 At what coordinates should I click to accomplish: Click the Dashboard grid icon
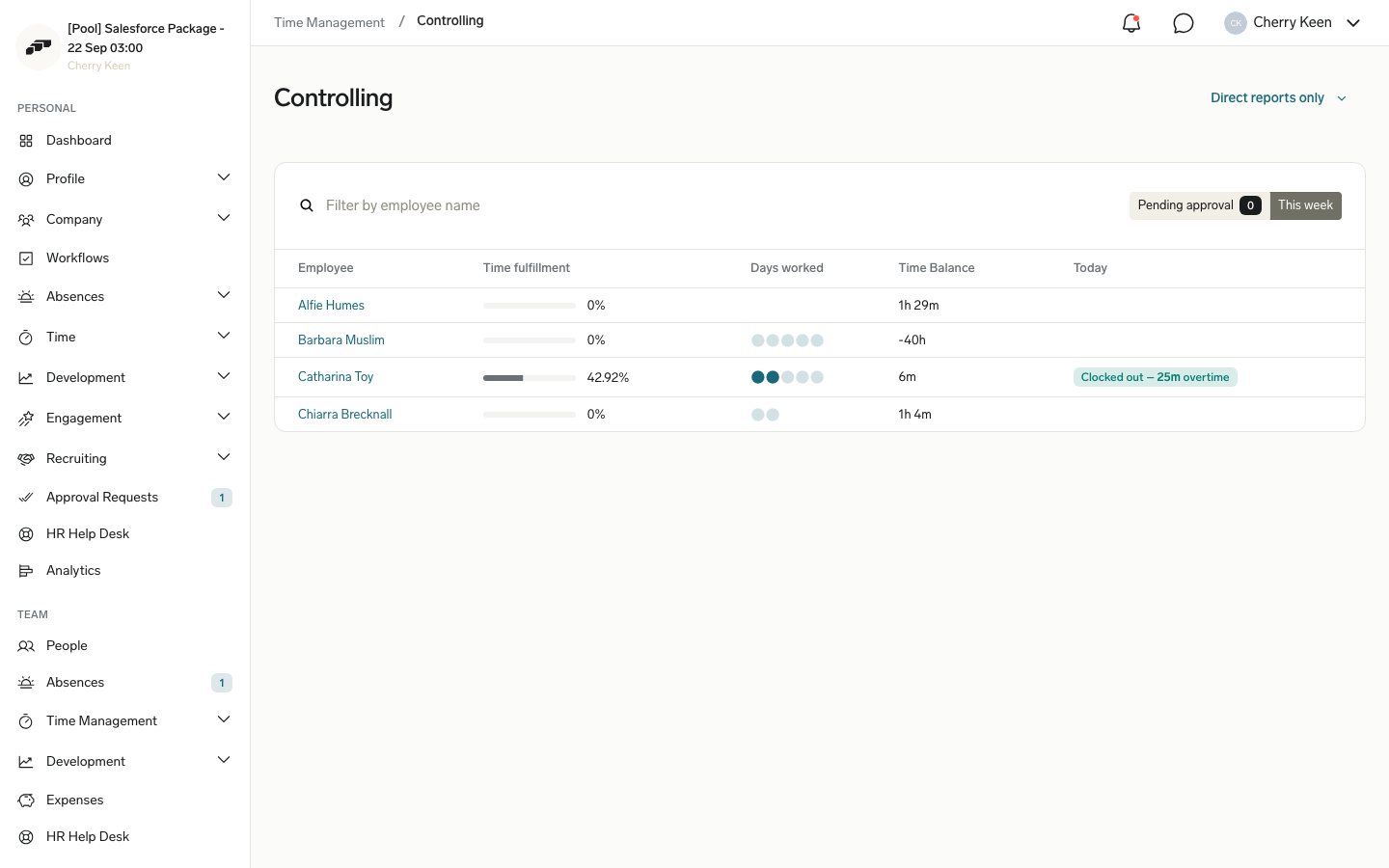26,141
